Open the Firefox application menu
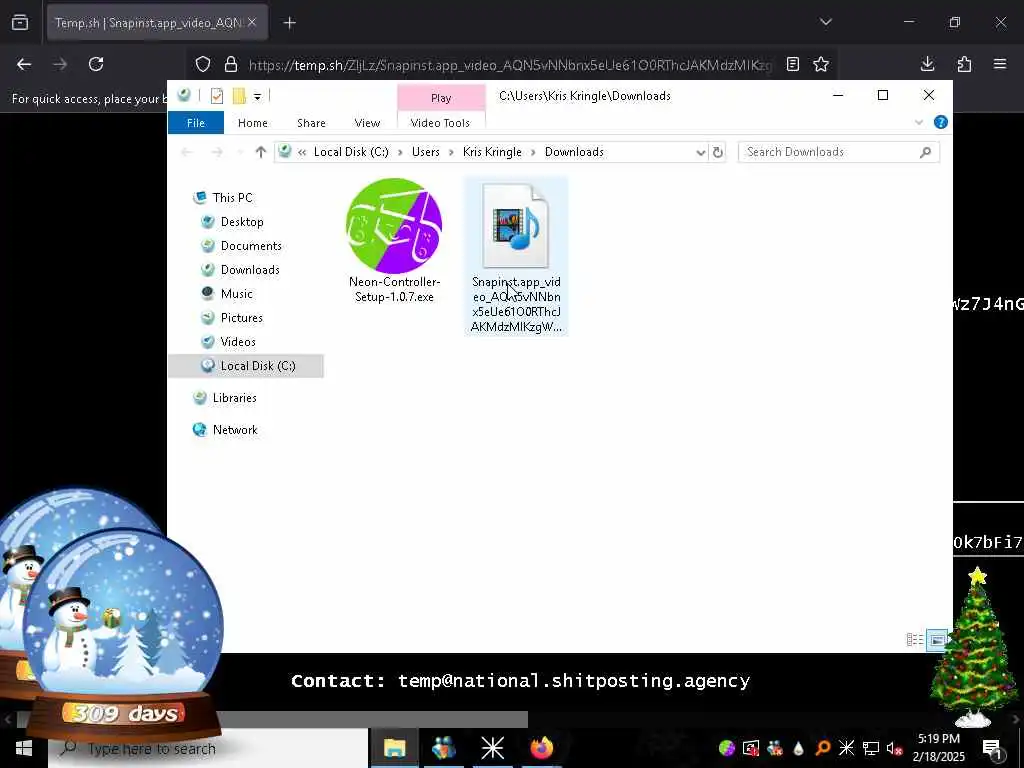 click(1000, 64)
